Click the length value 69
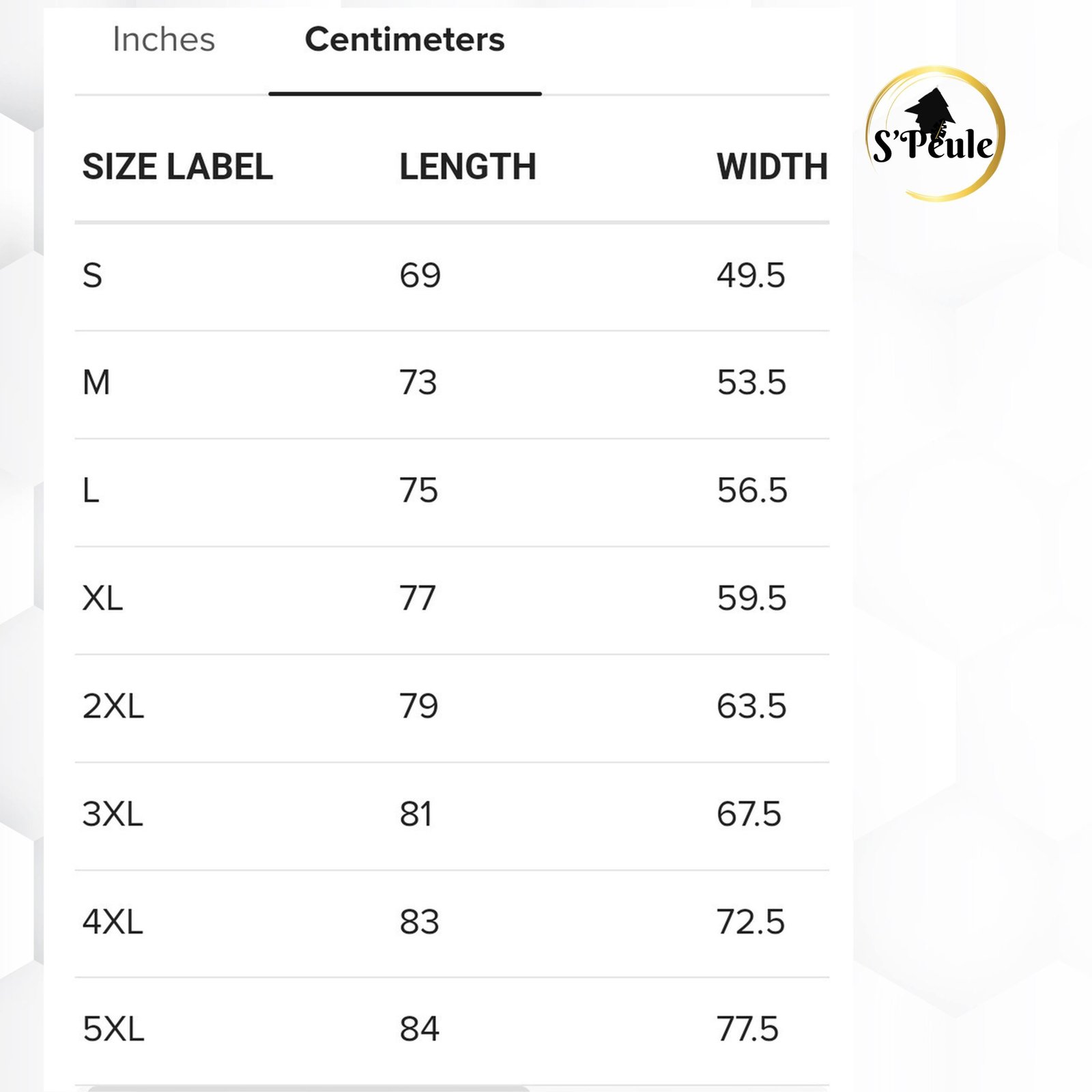 420,276
